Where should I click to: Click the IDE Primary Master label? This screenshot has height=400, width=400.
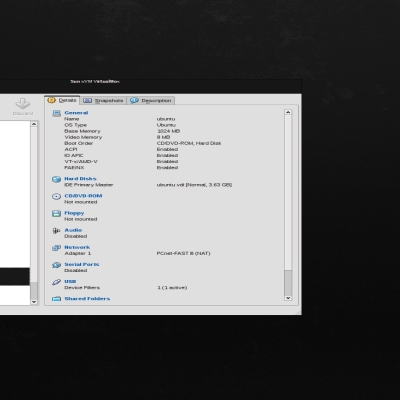89,185
